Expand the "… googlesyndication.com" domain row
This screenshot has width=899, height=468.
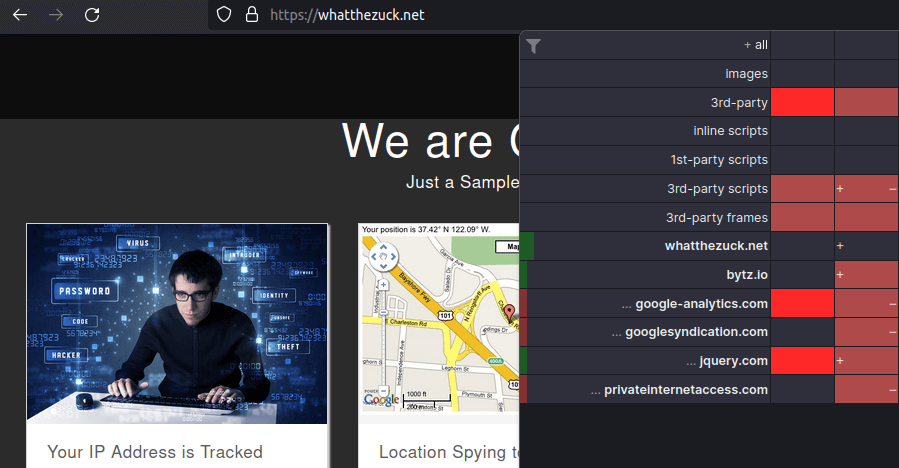coord(695,332)
